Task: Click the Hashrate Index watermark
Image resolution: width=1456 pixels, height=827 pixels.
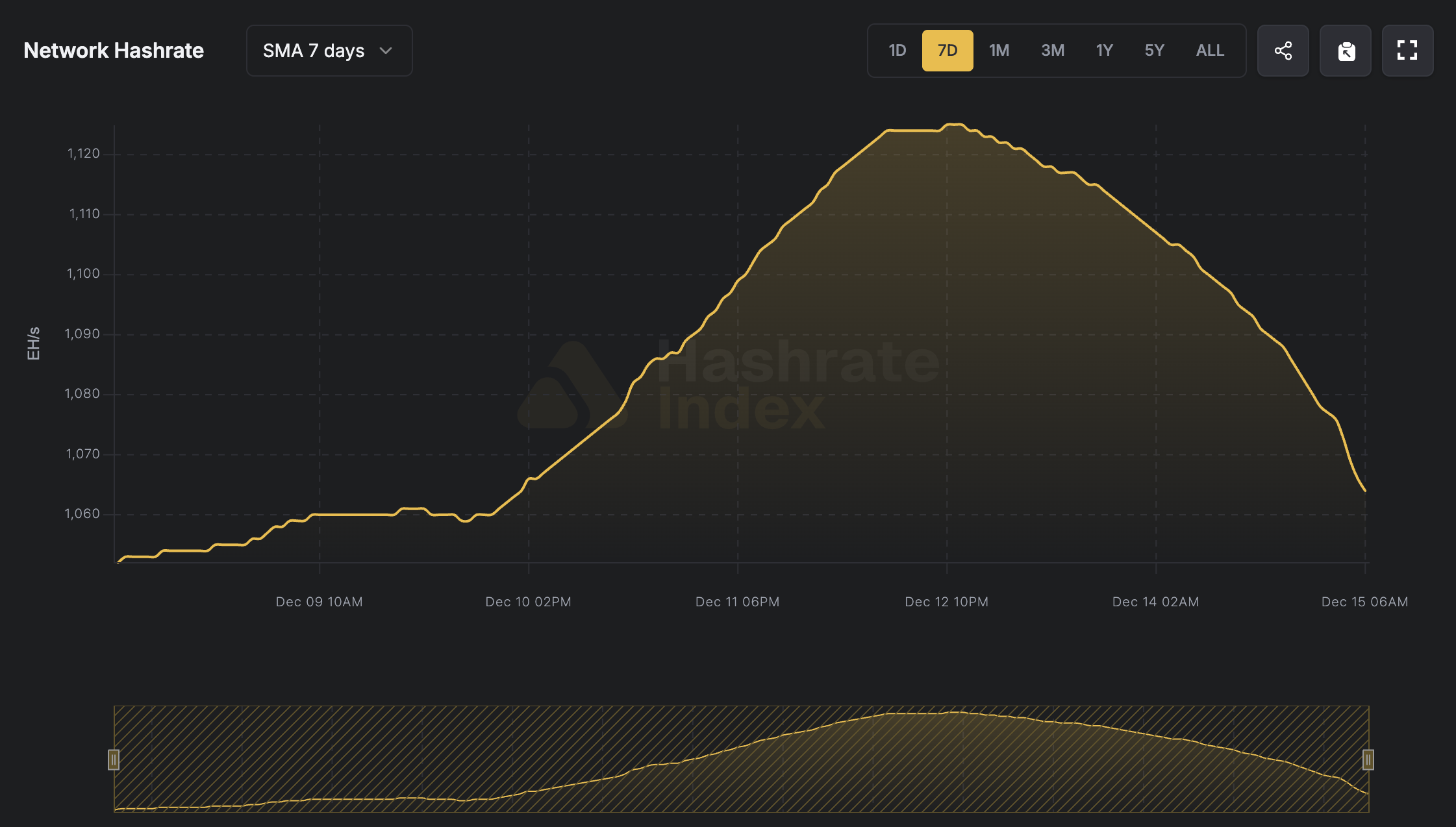Action: coord(727,383)
